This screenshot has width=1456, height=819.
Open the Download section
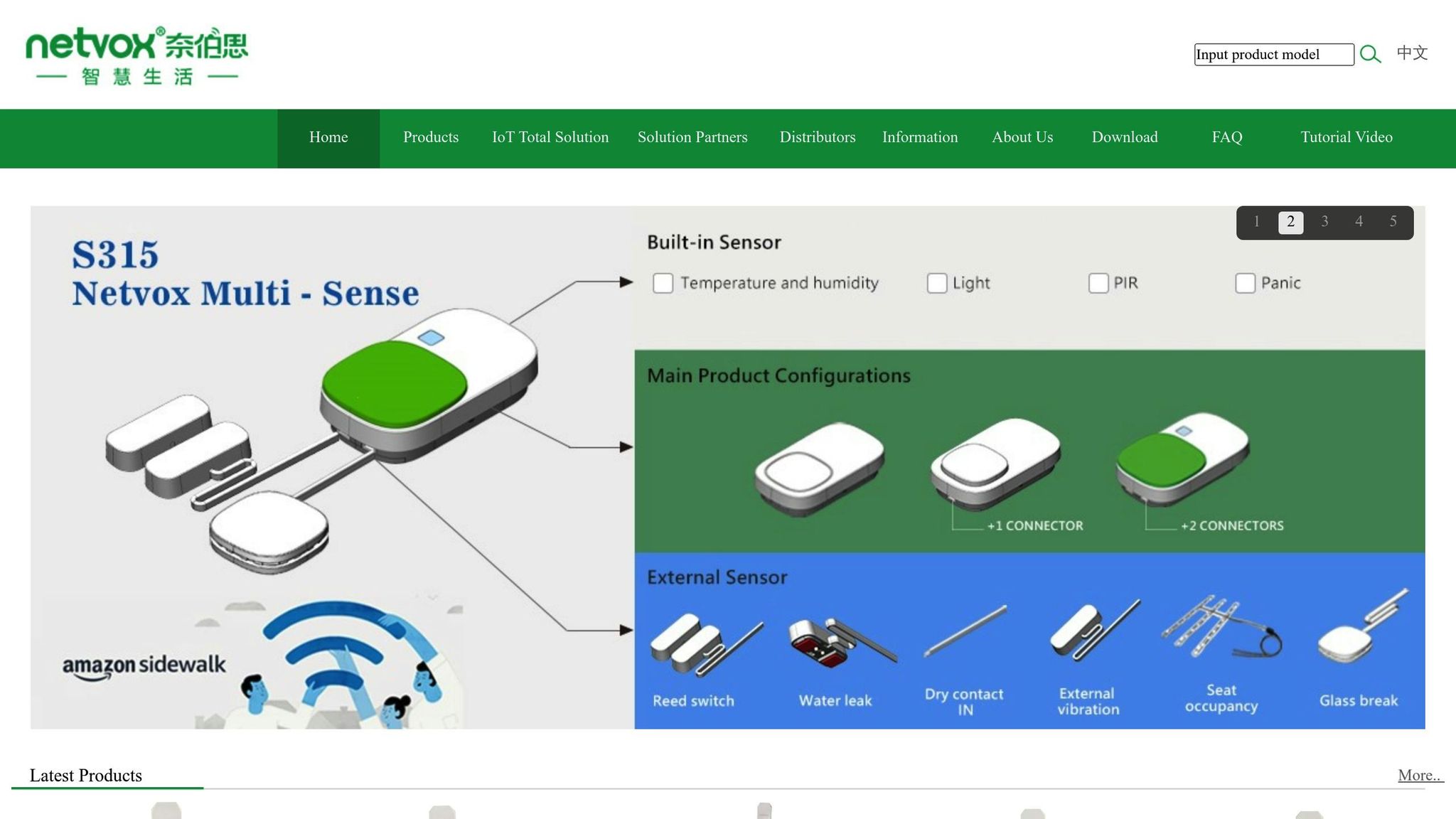(x=1125, y=138)
